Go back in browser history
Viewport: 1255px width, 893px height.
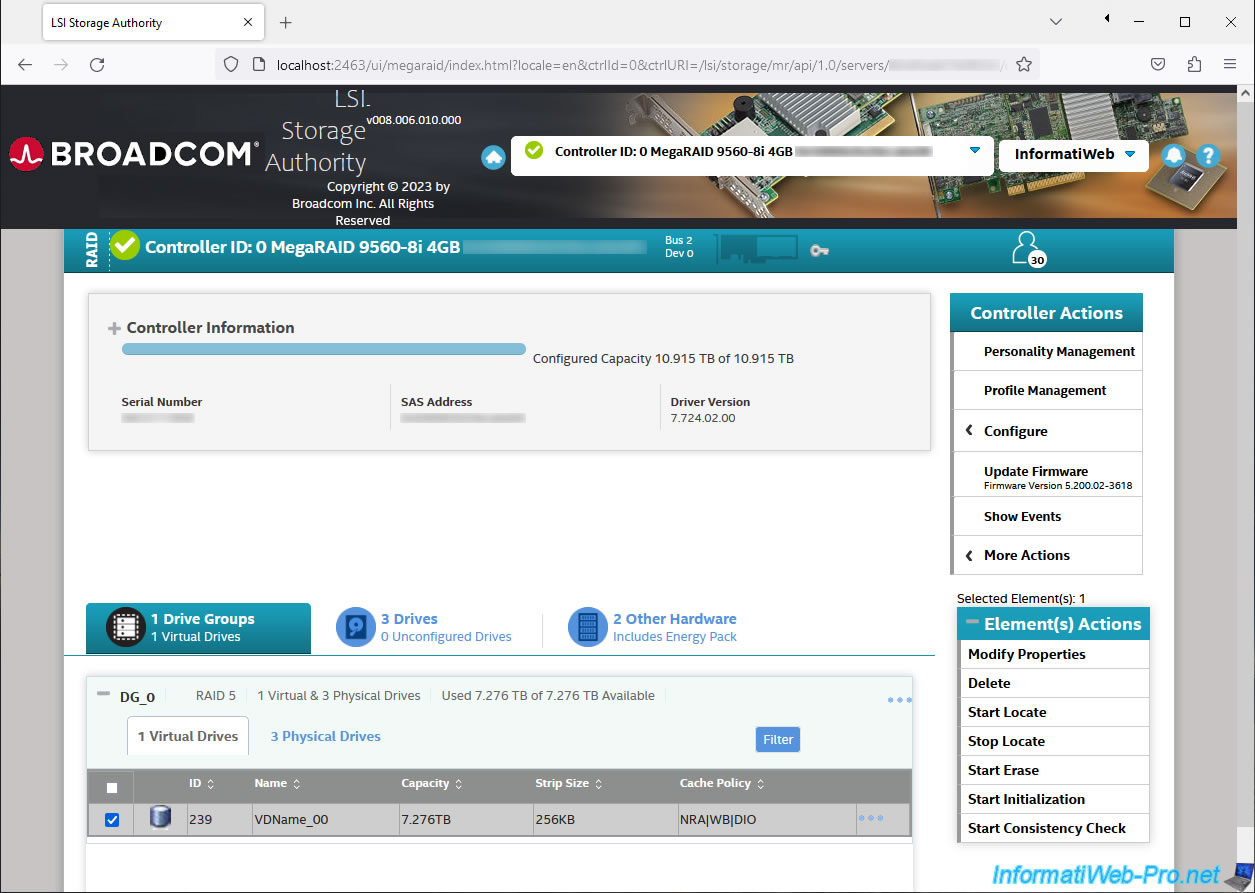point(25,64)
